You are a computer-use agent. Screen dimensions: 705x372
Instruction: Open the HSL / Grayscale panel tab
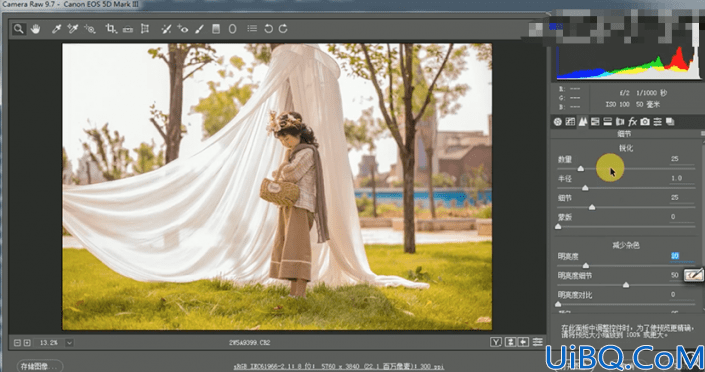[x=595, y=121]
